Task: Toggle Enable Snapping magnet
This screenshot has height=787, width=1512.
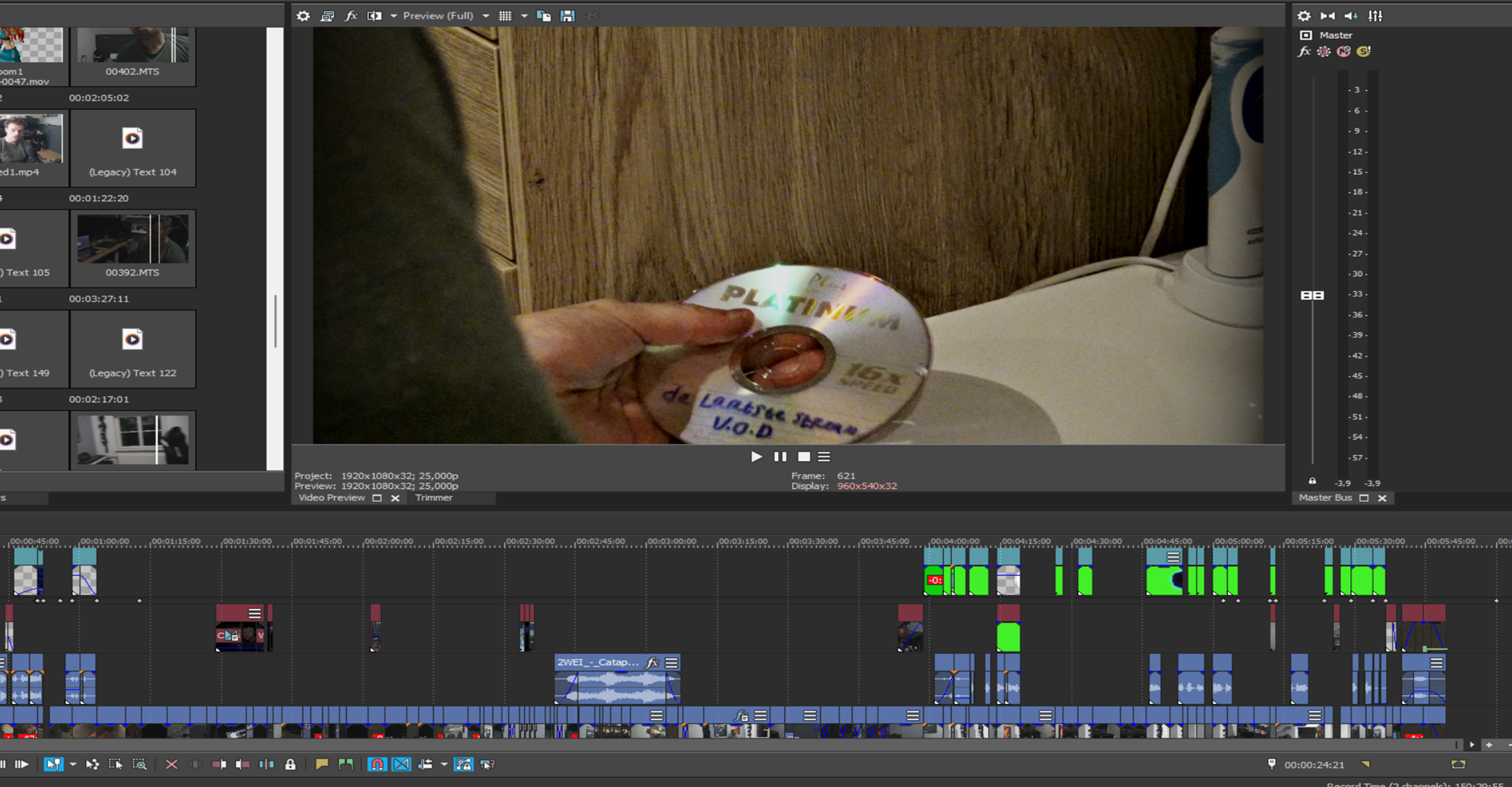Action: tap(377, 764)
